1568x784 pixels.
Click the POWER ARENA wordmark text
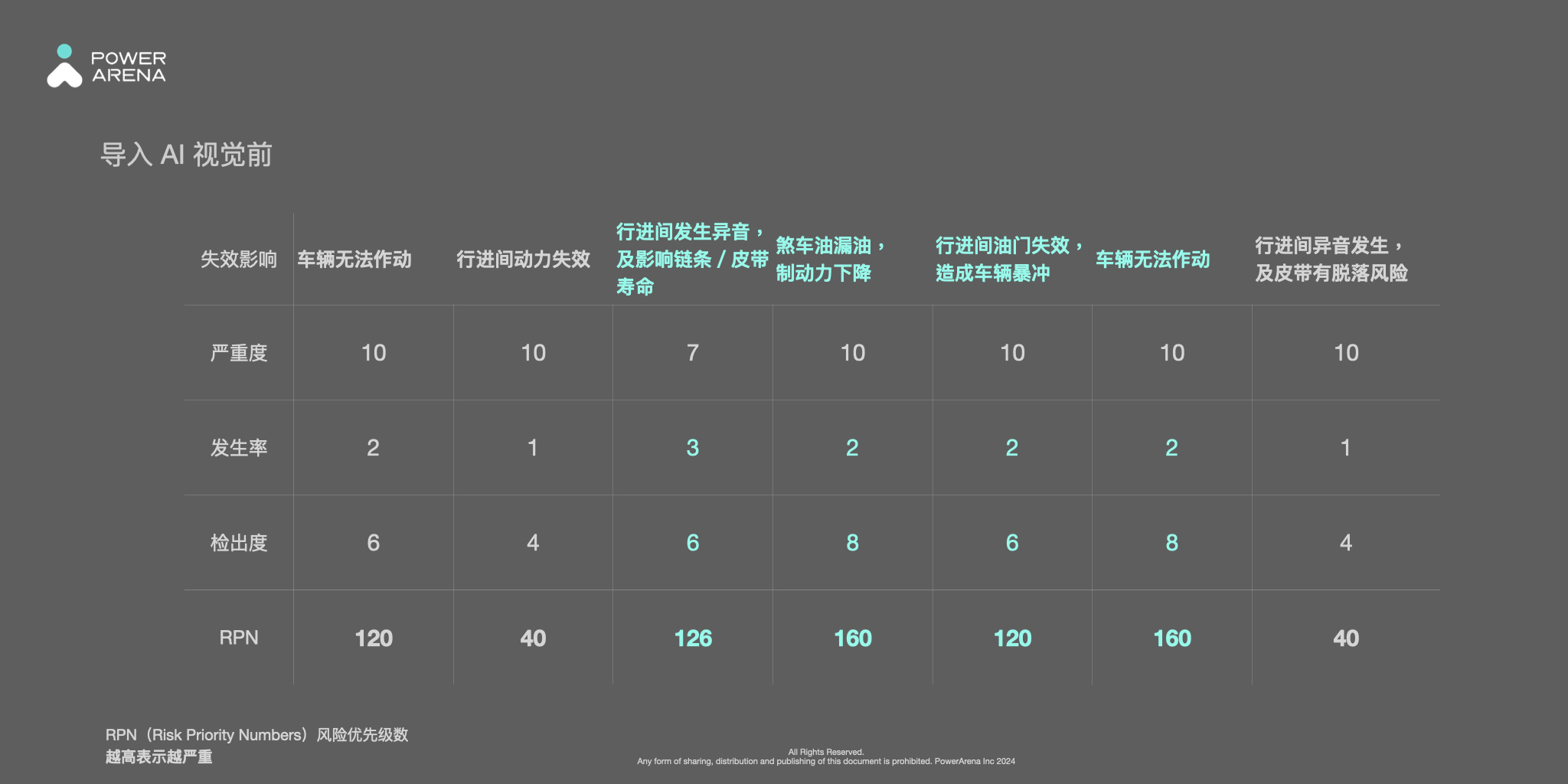click(129, 67)
